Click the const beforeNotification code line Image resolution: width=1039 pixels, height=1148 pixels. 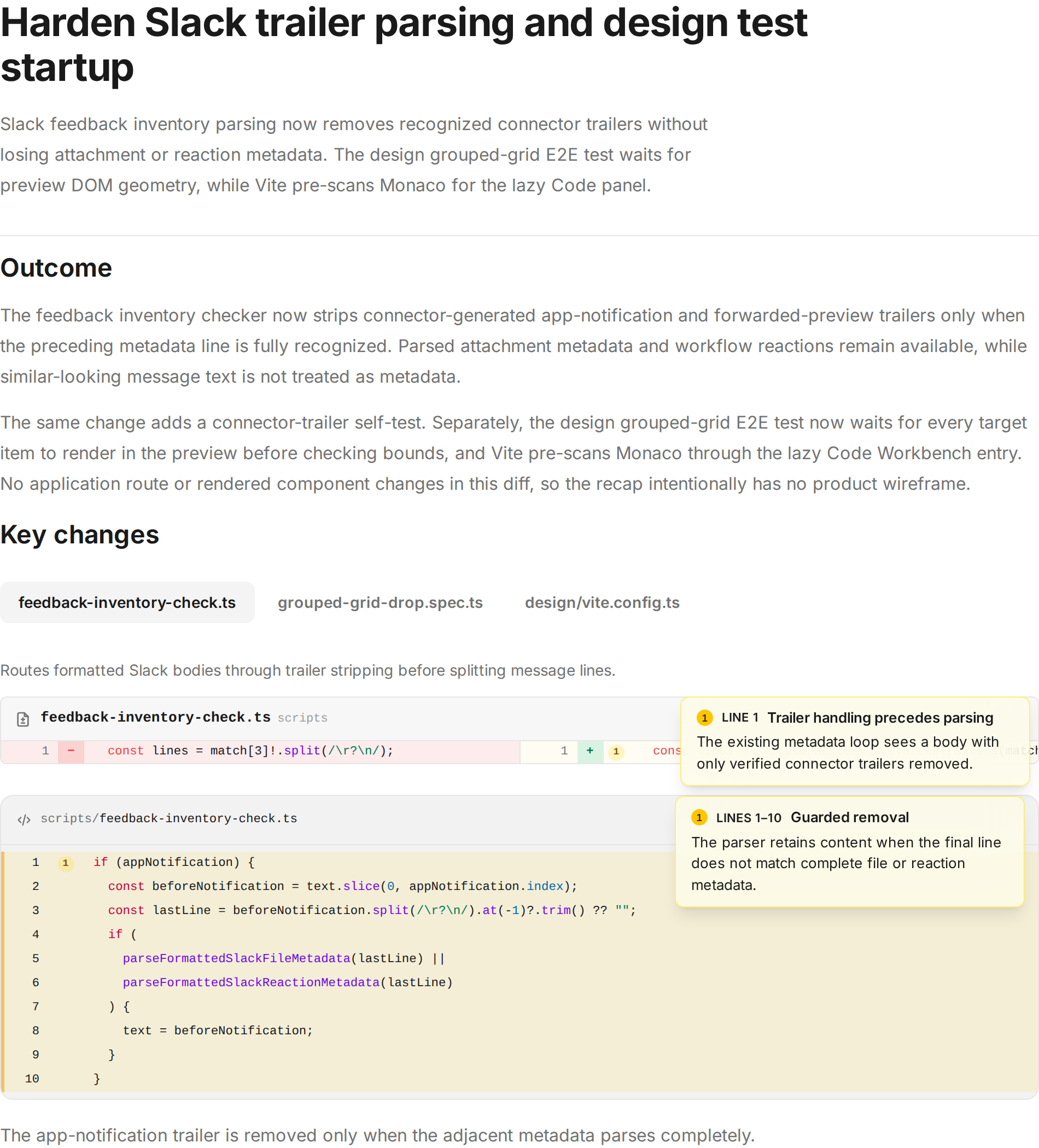pos(342,886)
